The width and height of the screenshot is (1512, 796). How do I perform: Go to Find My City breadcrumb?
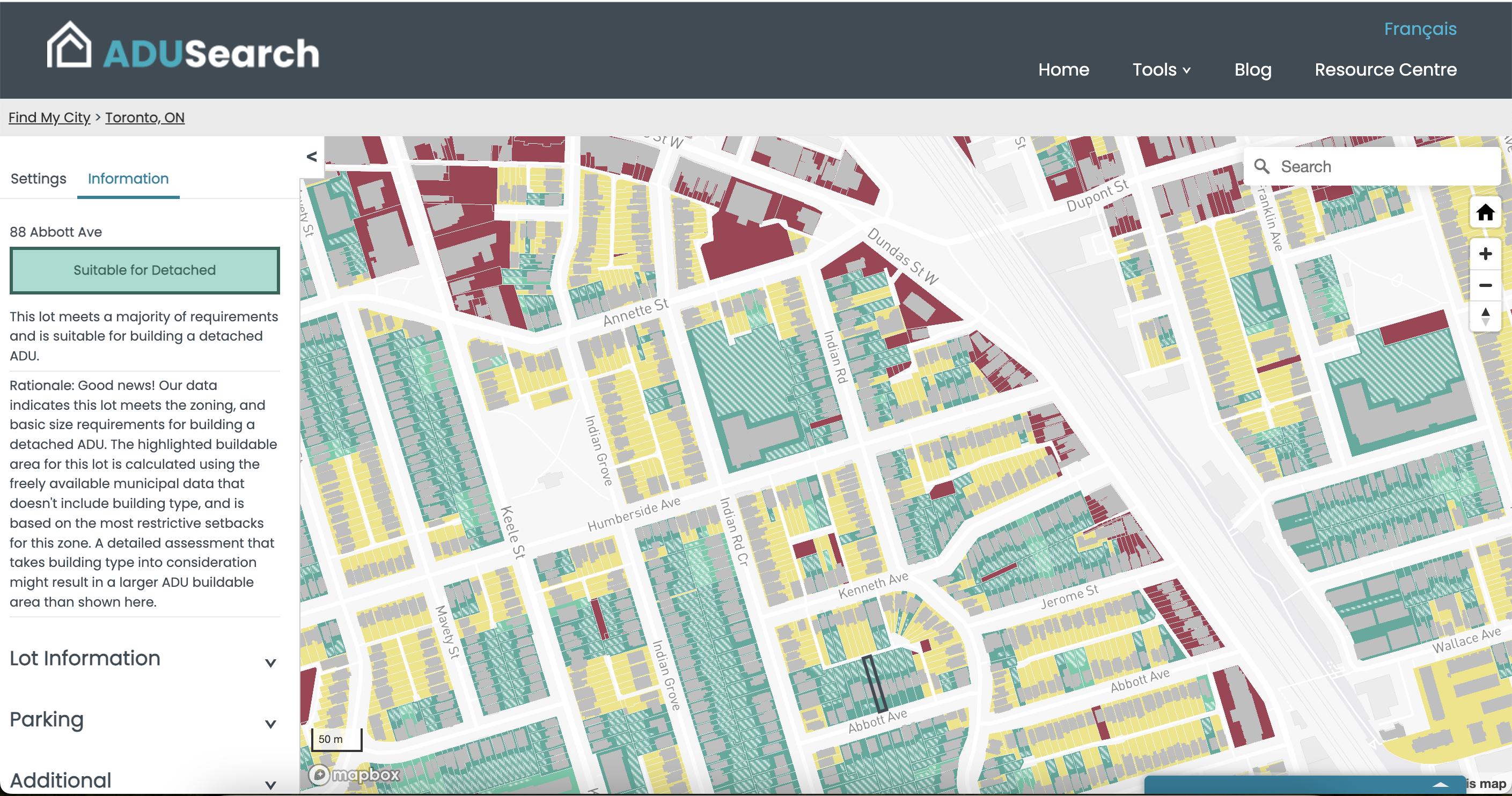pos(49,117)
